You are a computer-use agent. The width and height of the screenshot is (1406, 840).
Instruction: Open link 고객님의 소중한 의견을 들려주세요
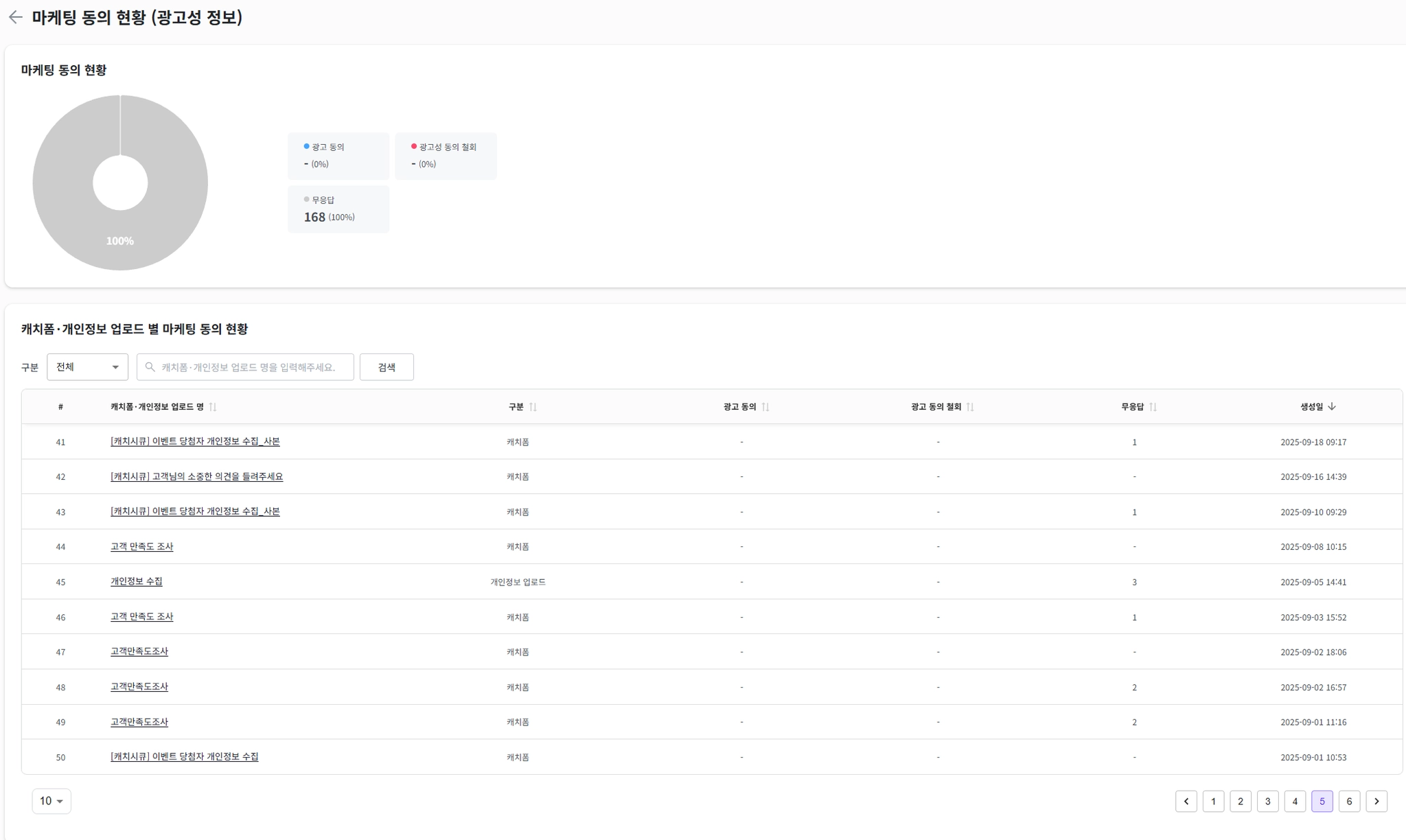point(196,476)
